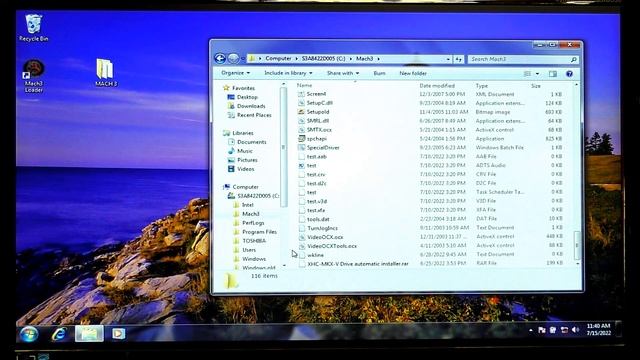Select the Screen4 XML file
This screenshot has height=360, width=640.
tap(316, 94)
